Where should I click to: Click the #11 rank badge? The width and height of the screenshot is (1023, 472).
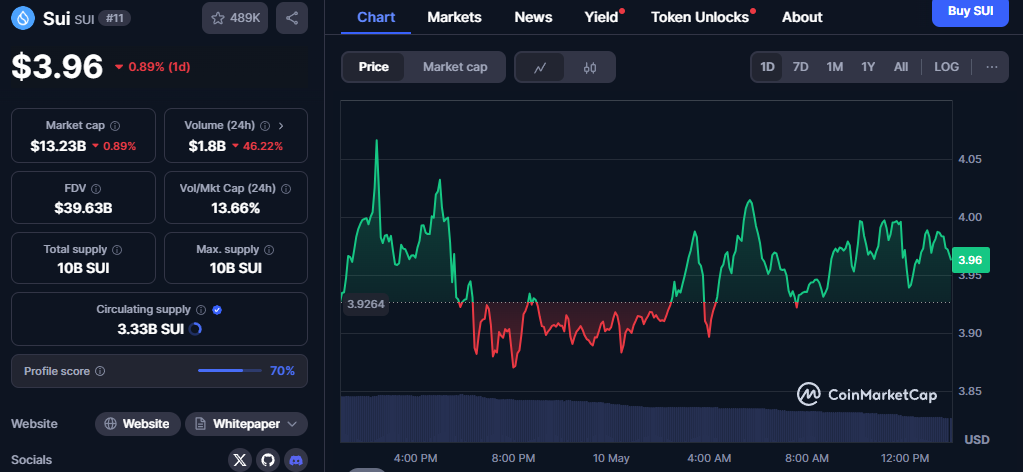click(x=115, y=18)
